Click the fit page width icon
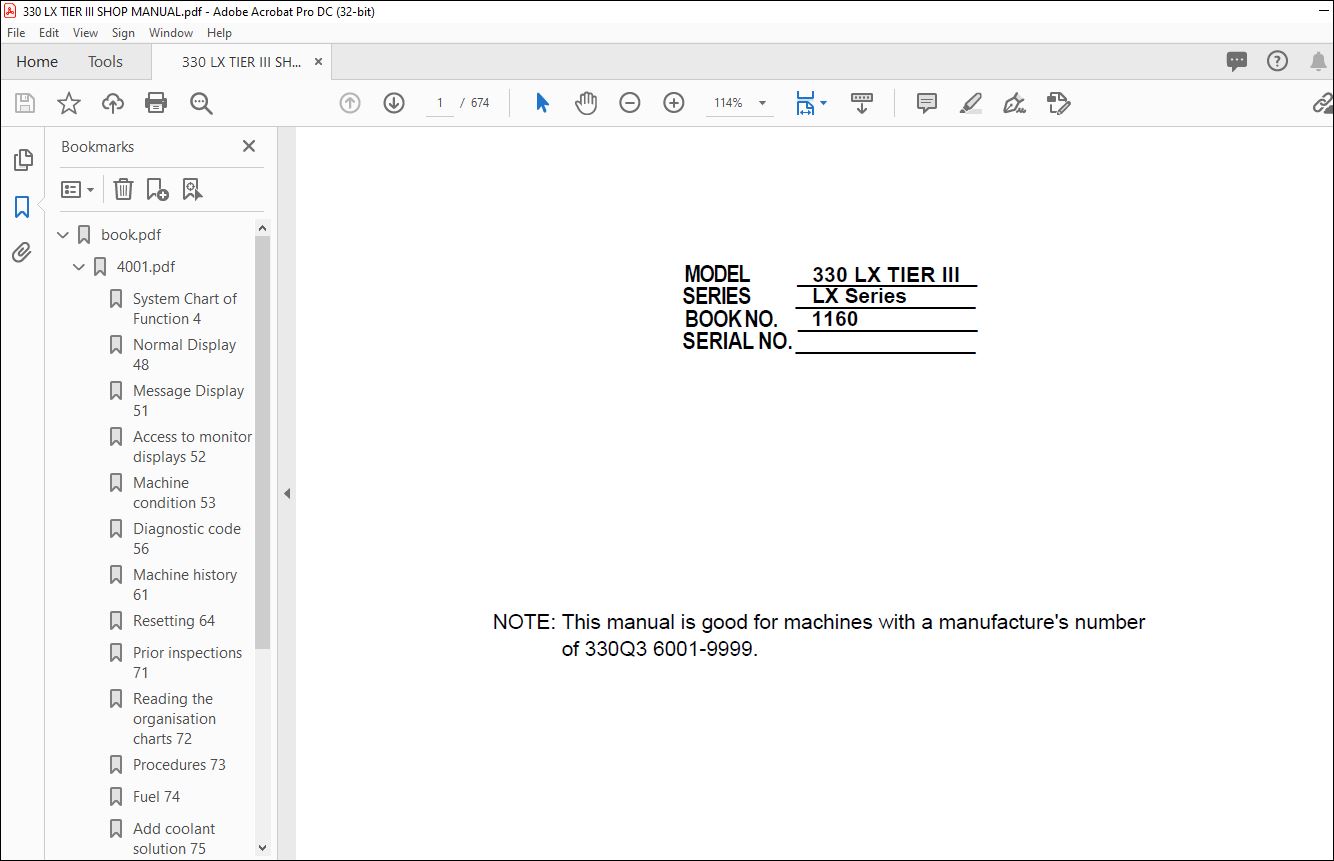Image resolution: width=1334 pixels, height=861 pixels. click(805, 103)
